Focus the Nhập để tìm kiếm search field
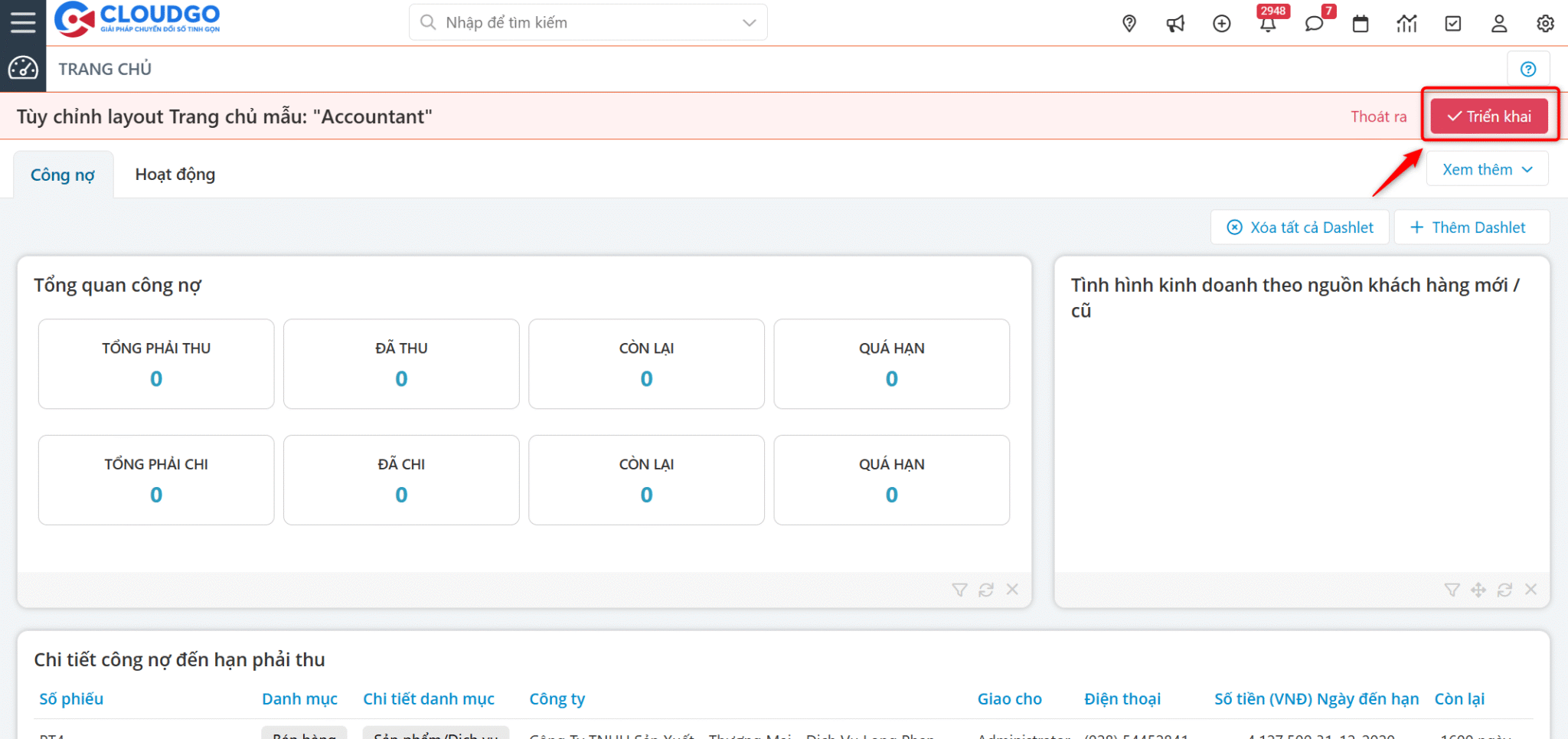Image resolution: width=1568 pixels, height=739 pixels. [588, 22]
